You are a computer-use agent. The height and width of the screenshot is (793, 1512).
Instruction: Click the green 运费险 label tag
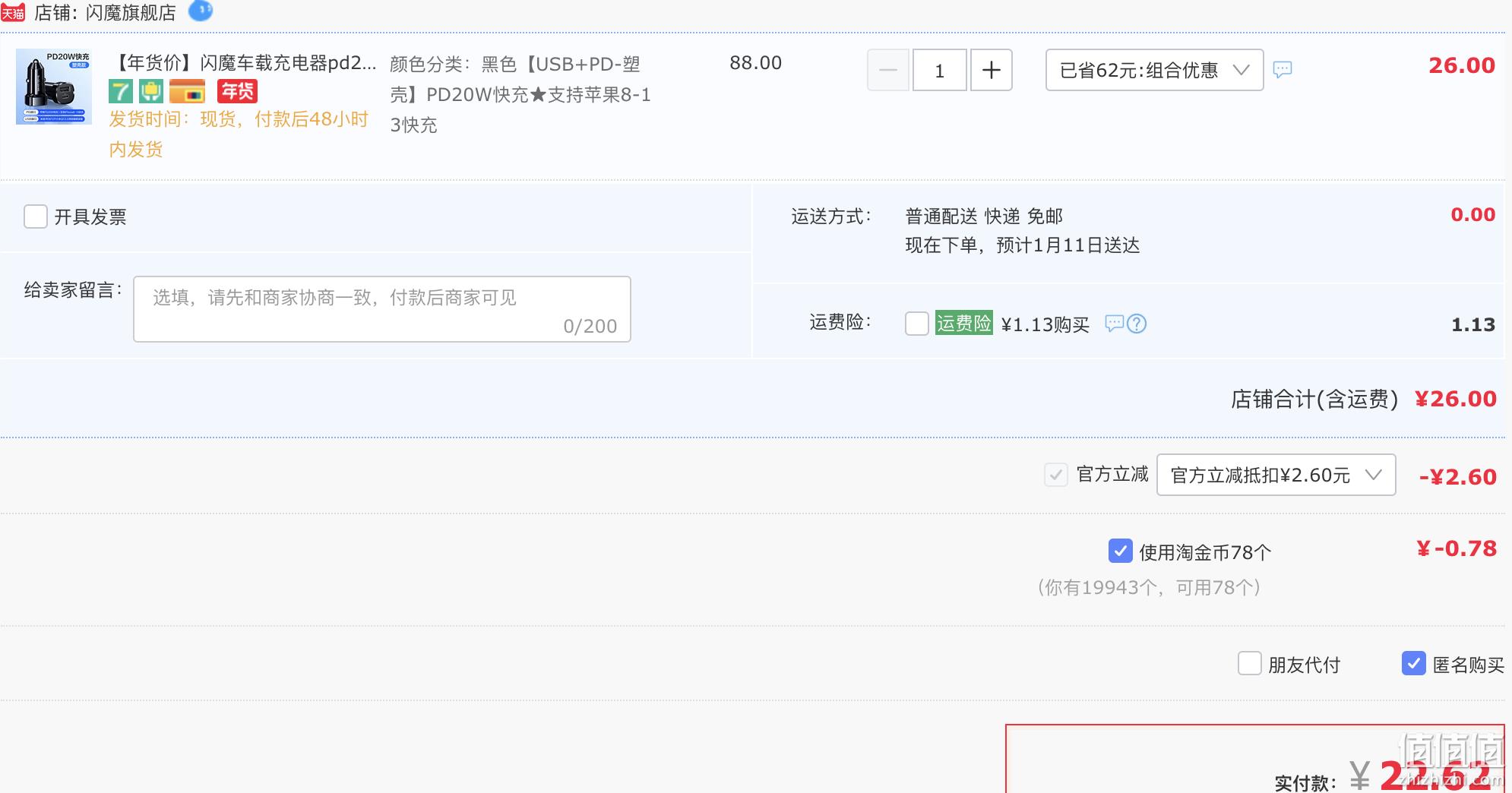tap(963, 324)
